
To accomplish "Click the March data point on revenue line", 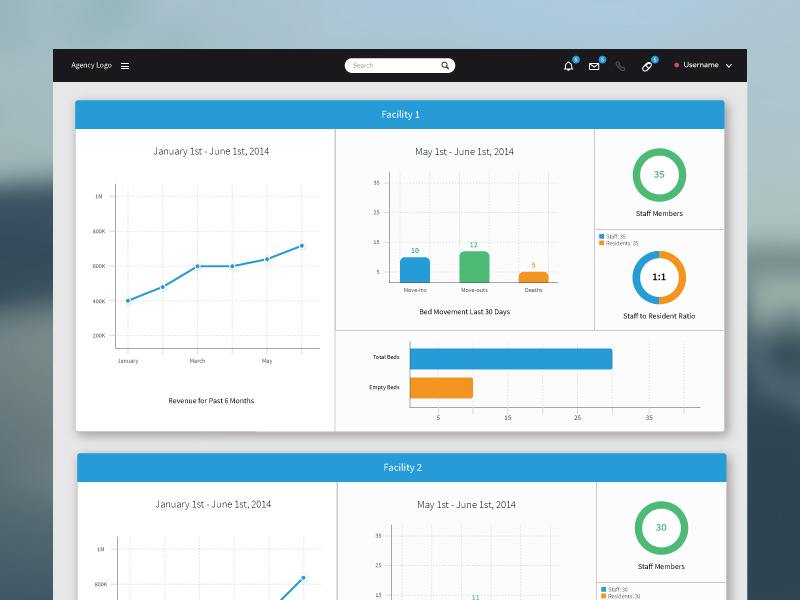I will (197, 266).
